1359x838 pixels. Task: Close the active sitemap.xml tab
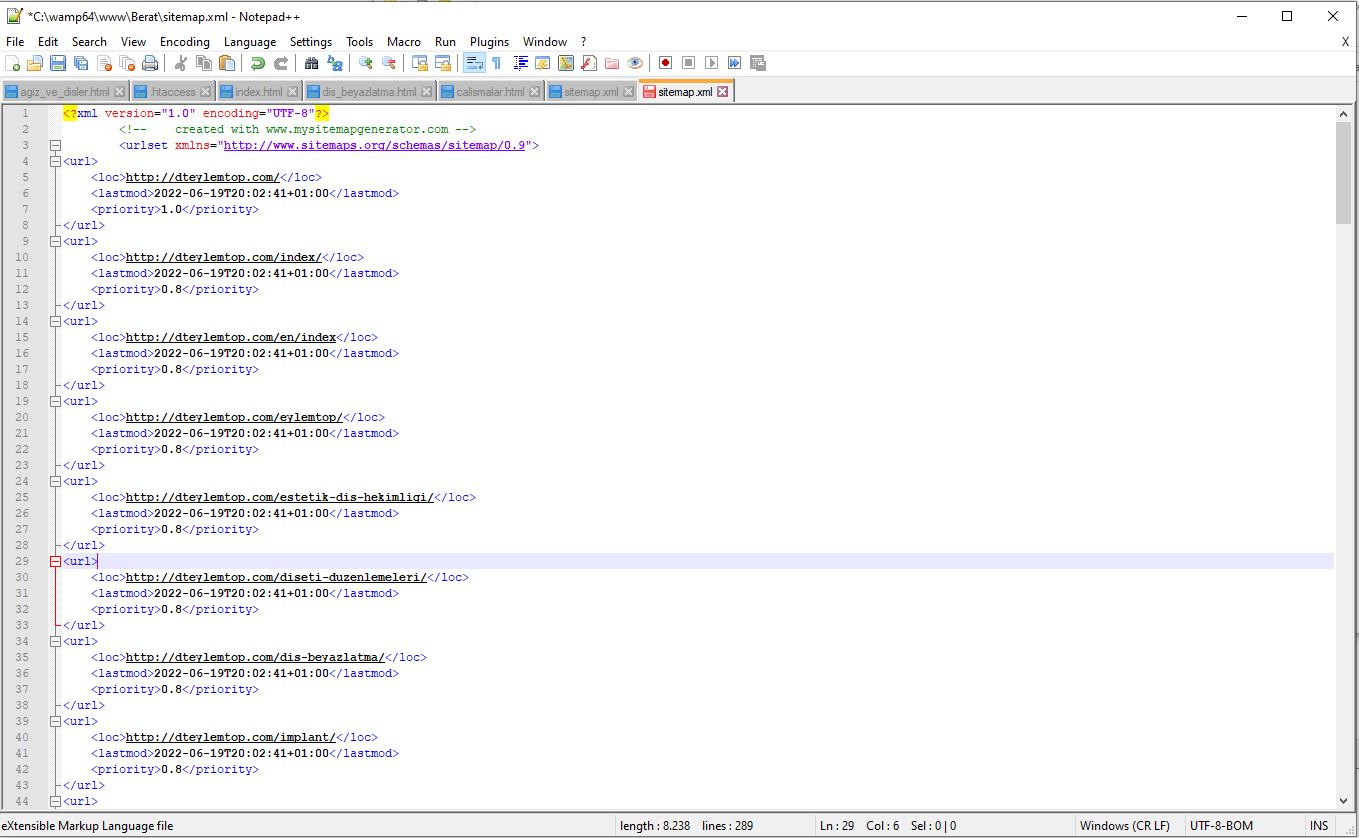(723, 92)
